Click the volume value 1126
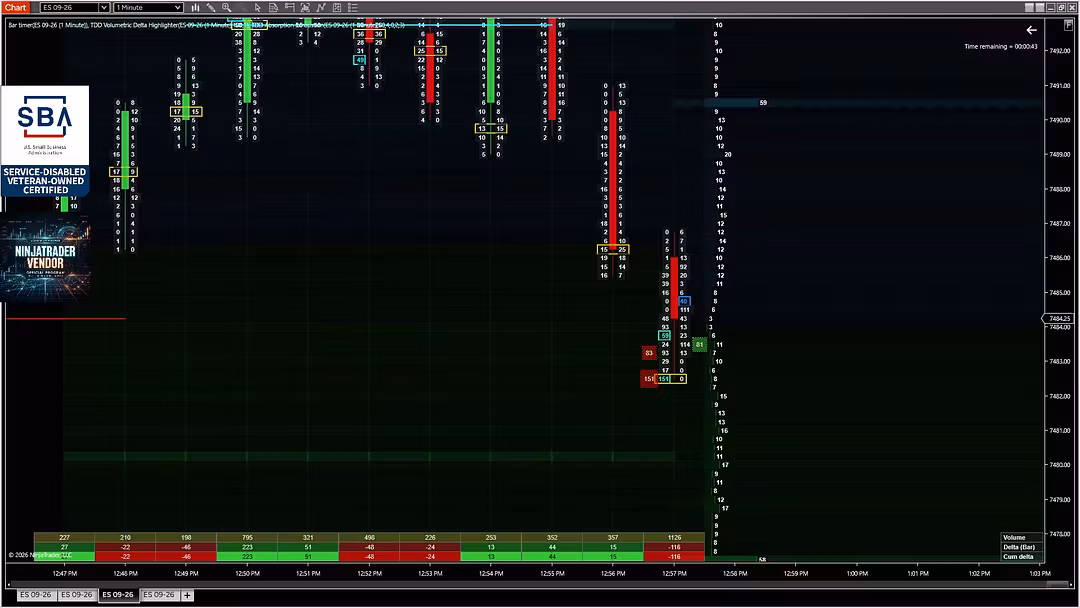The image size is (1080, 608). tap(674, 538)
